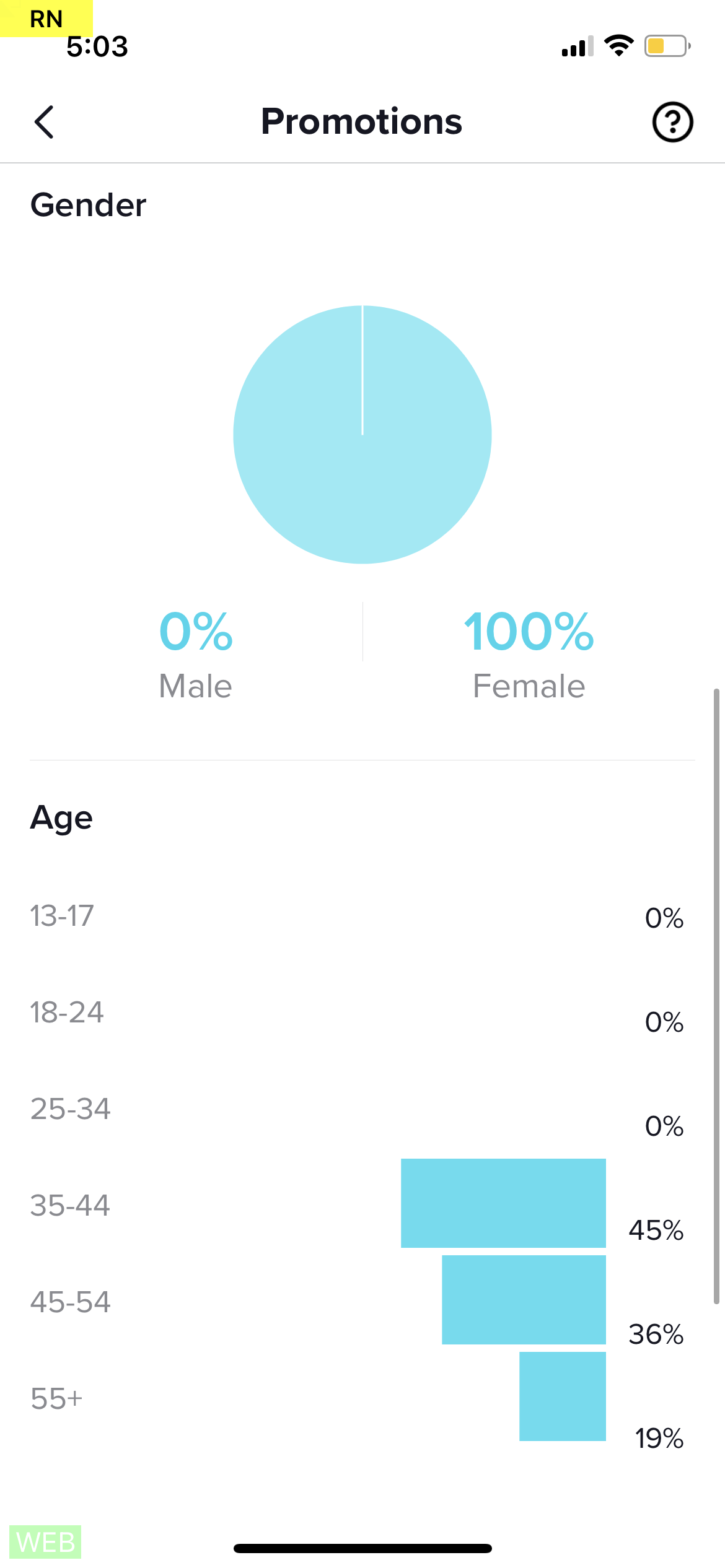
Task: Tap the 13-17 age row label
Action: (62, 915)
